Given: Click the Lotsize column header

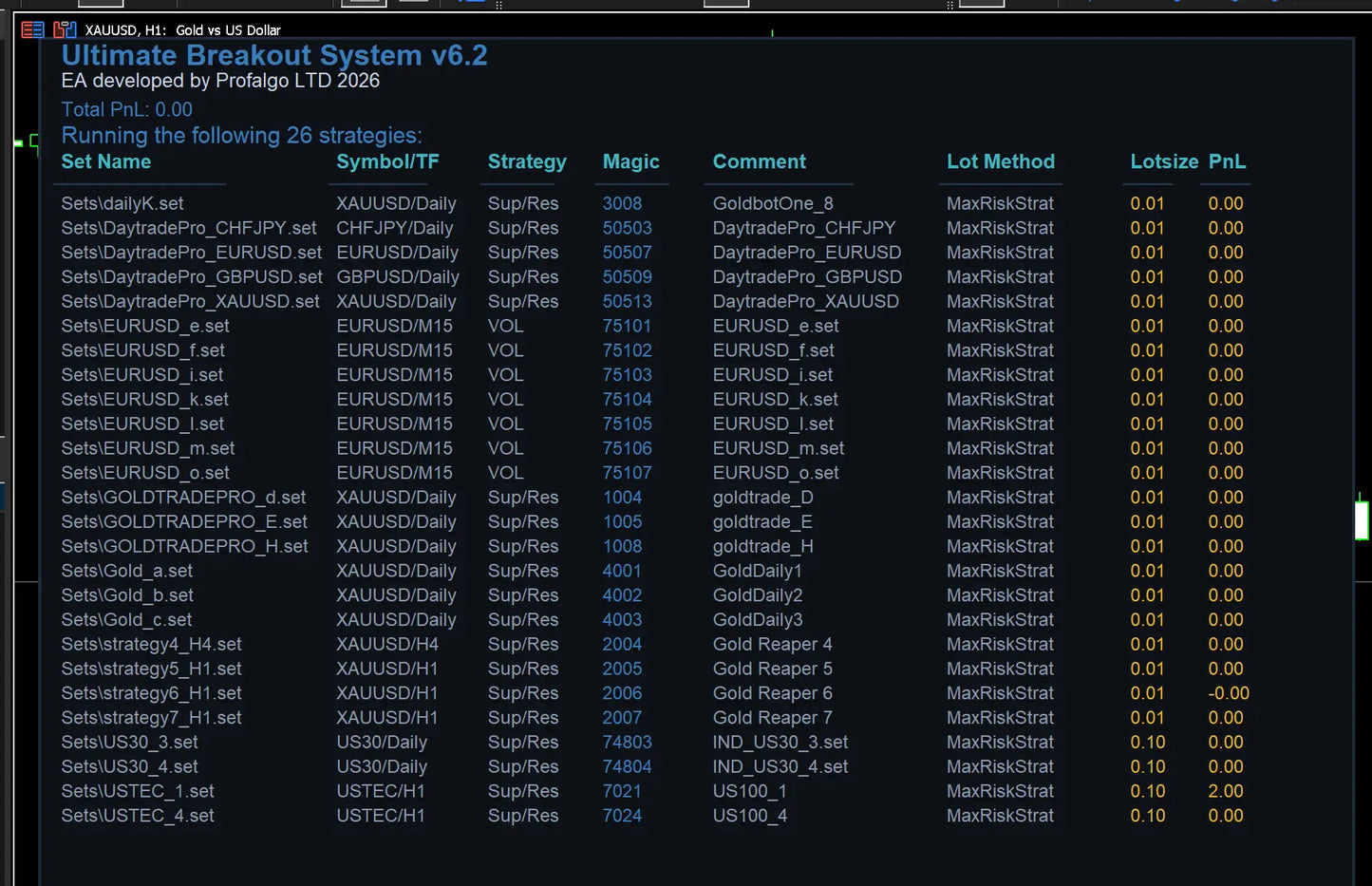Looking at the screenshot, I should [1164, 161].
